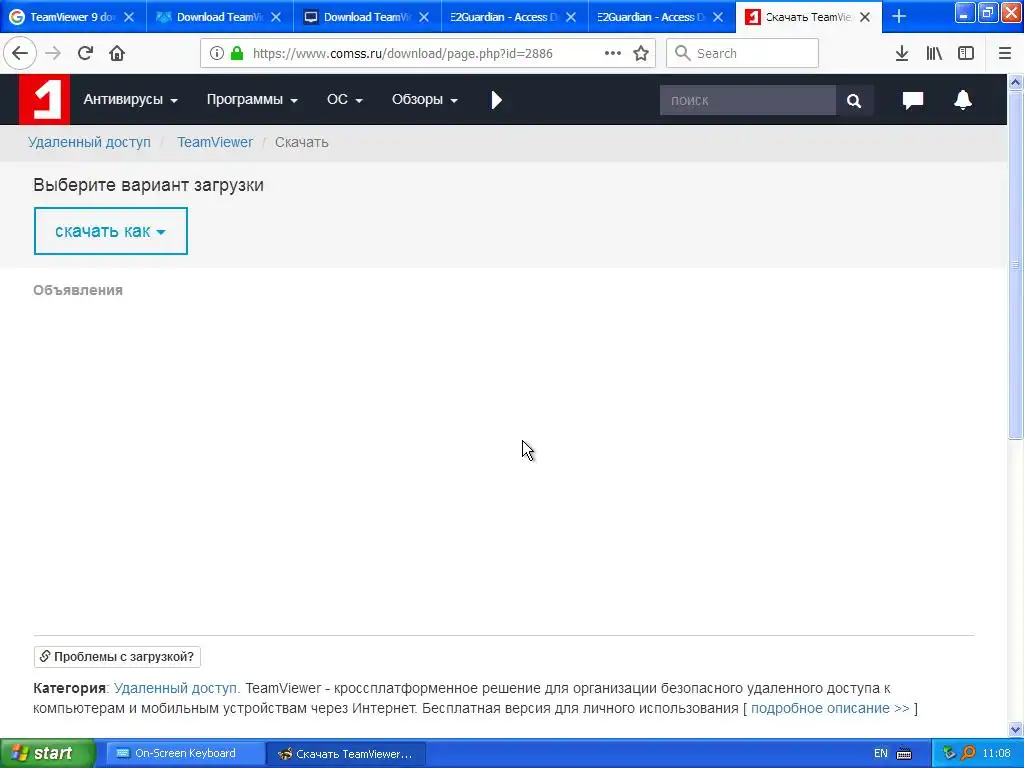The height and width of the screenshot is (768, 1024).
Task: Reload the page with the refresh icon
Action: (x=85, y=53)
